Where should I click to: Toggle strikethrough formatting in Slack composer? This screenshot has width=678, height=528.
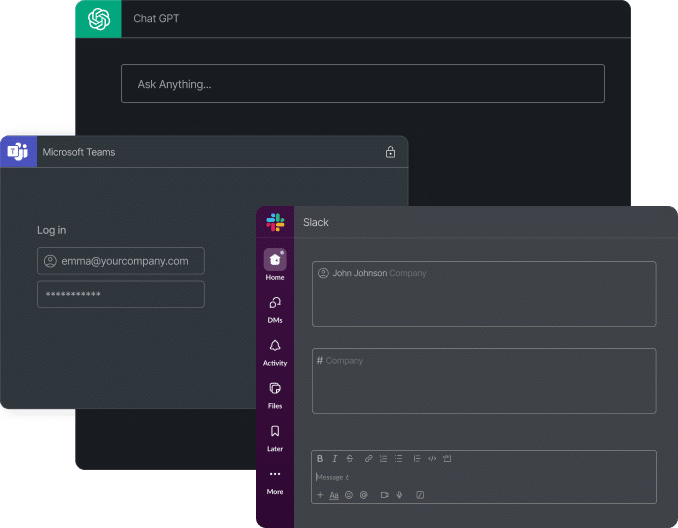point(349,459)
